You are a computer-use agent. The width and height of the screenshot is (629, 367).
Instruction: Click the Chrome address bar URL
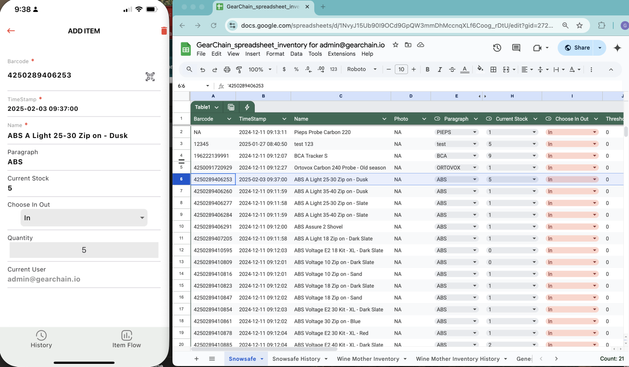[396, 25]
